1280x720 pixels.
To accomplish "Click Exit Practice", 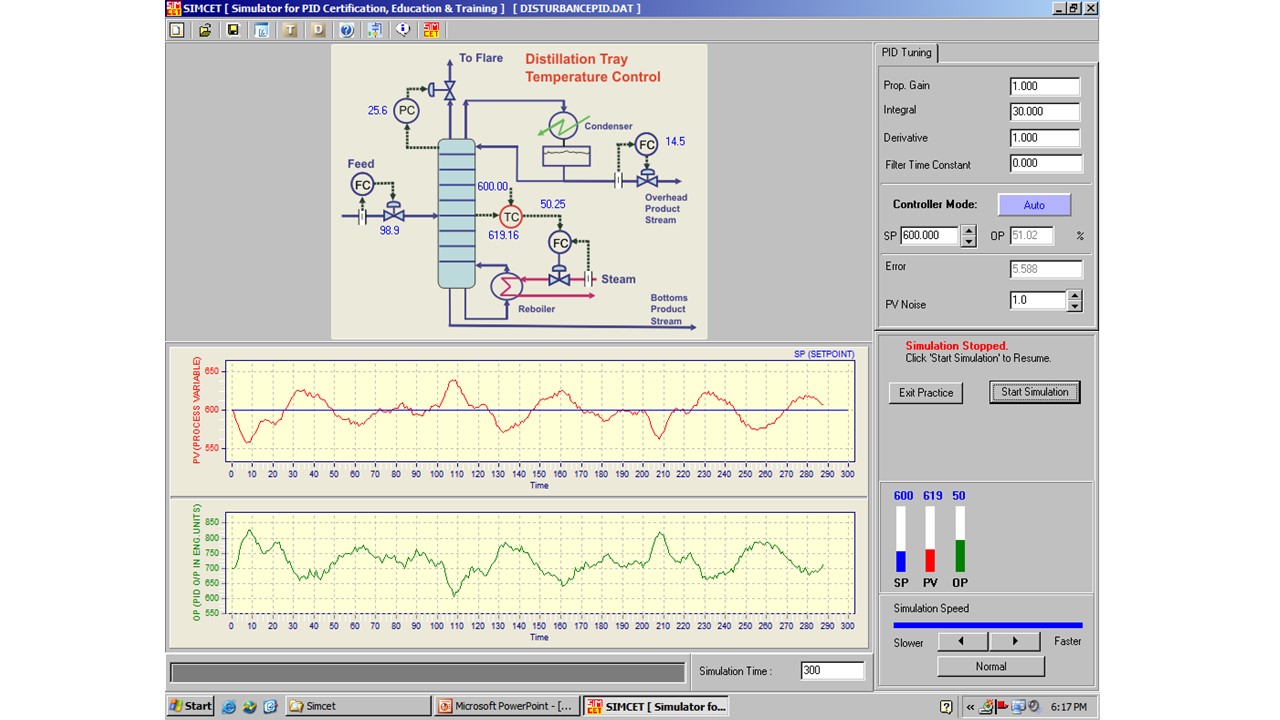I will pos(925,393).
